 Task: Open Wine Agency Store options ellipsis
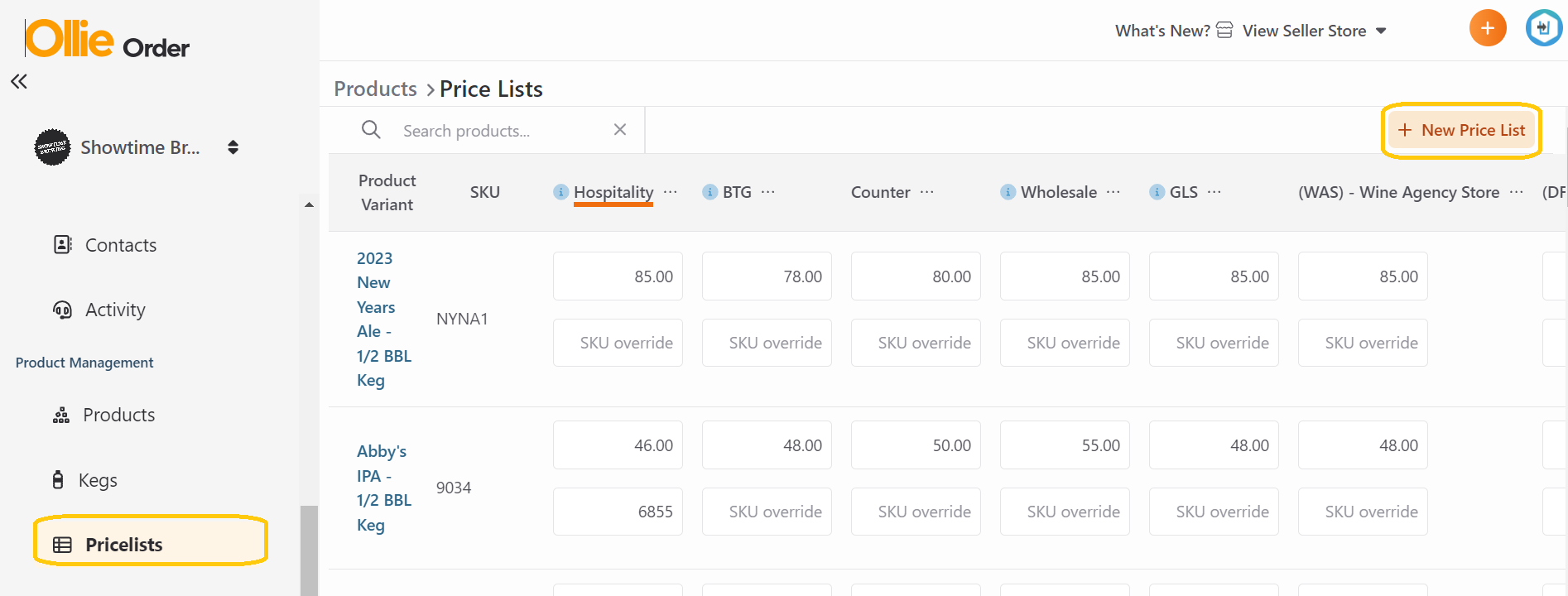pos(1517,191)
